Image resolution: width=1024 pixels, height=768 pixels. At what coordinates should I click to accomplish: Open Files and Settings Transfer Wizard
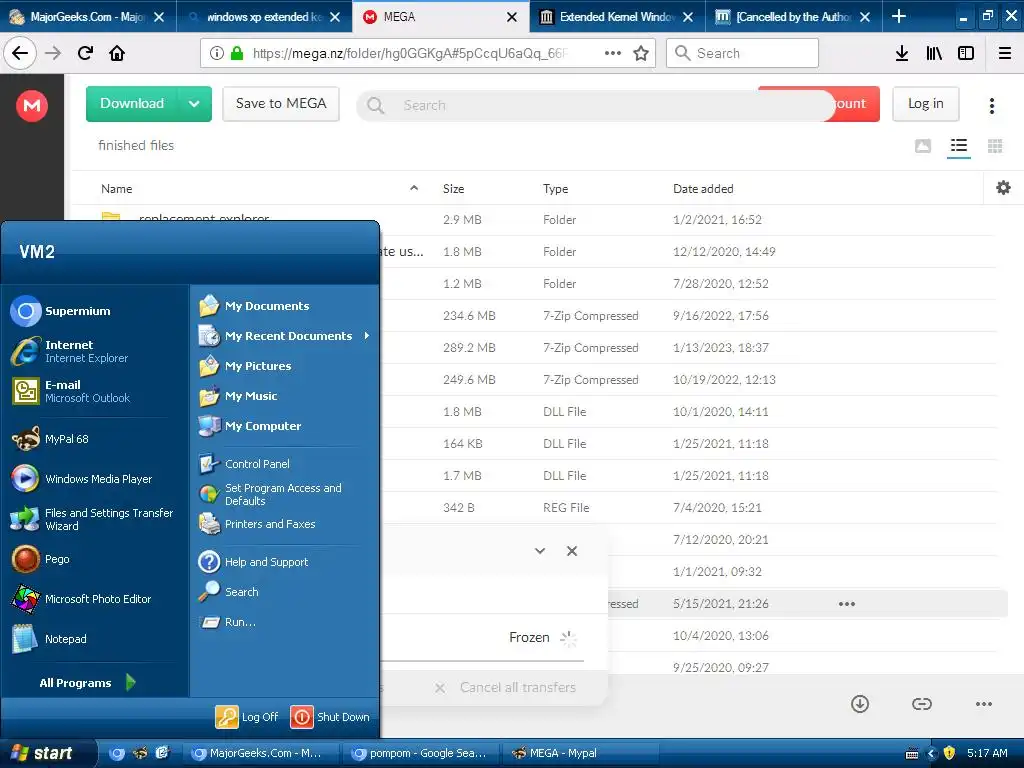click(x=92, y=519)
